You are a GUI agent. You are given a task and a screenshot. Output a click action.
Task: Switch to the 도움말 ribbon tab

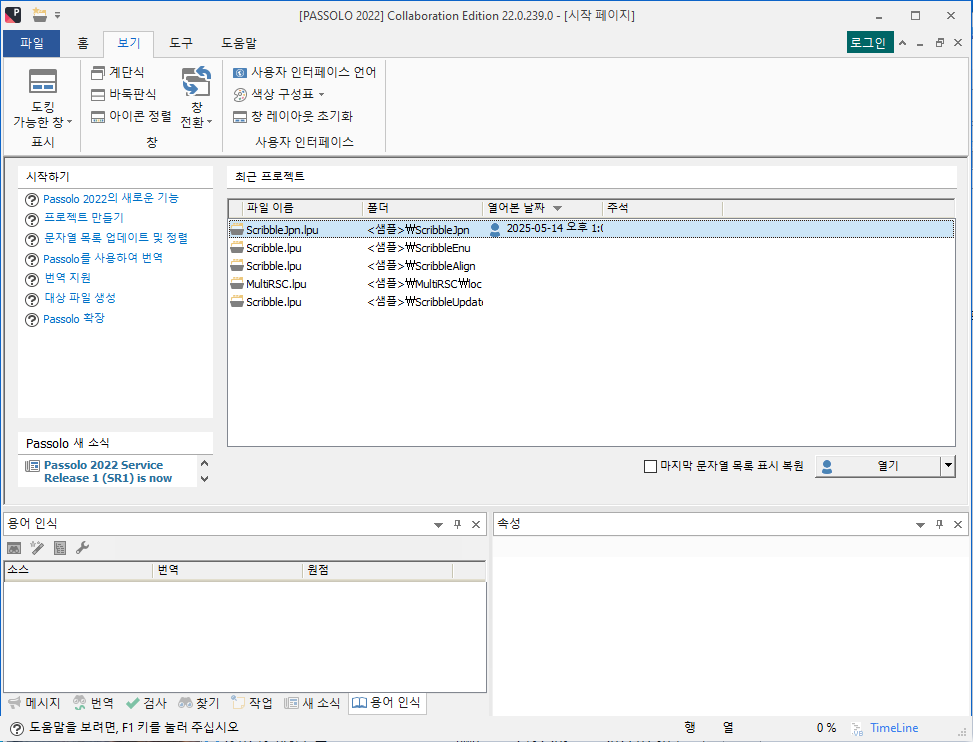tap(239, 43)
